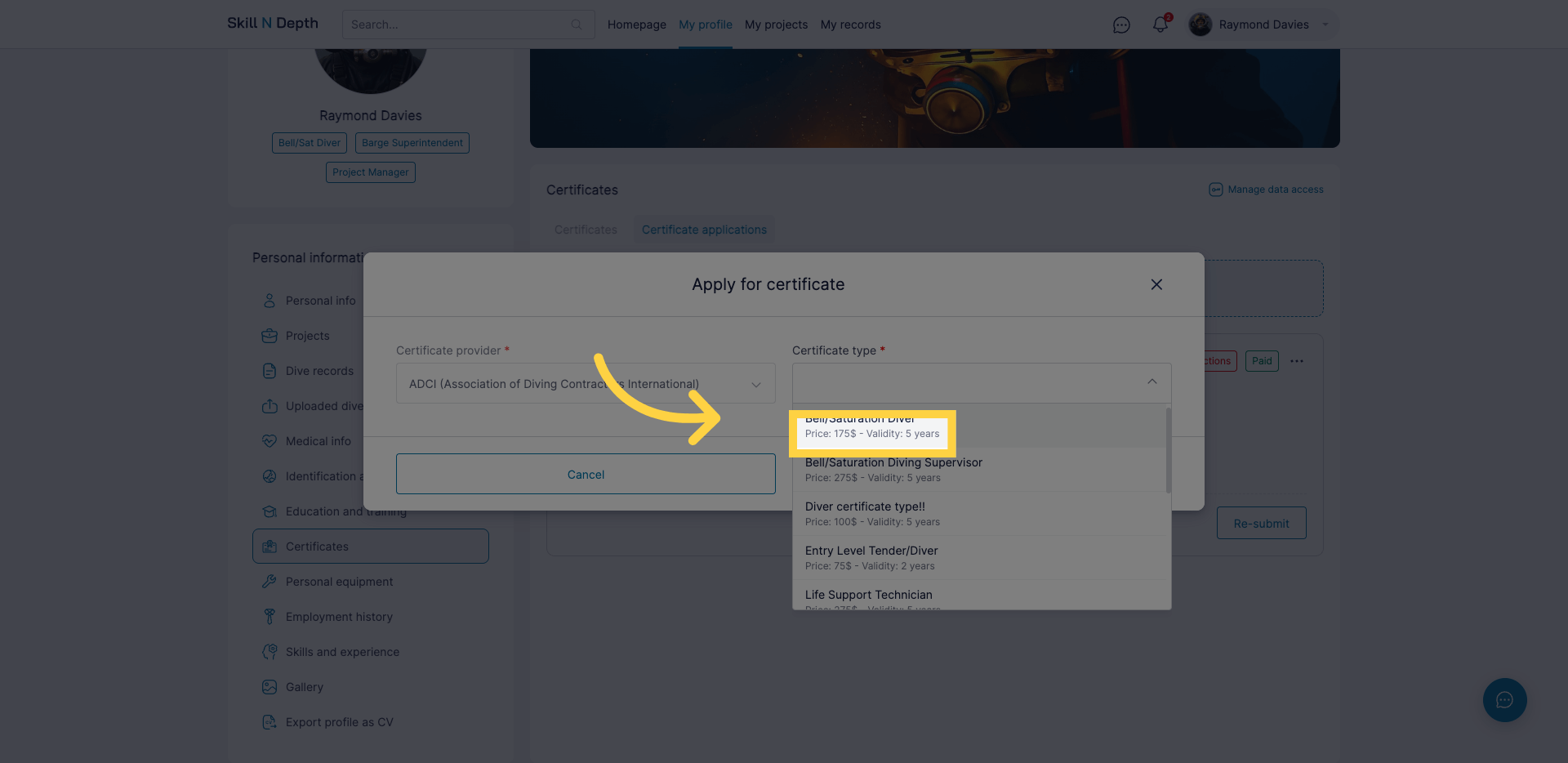
Task: Open the Gallery section
Action: coord(303,686)
